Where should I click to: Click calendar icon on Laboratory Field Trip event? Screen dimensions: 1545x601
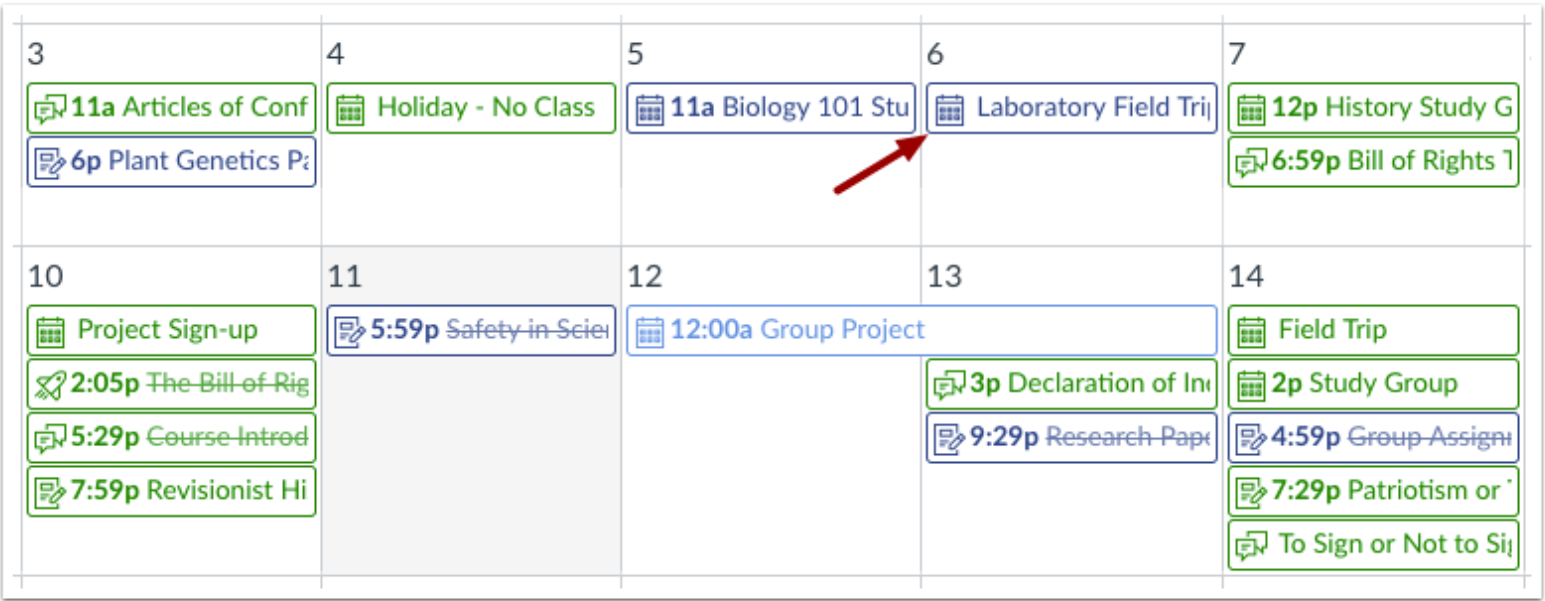coord(950,108)
